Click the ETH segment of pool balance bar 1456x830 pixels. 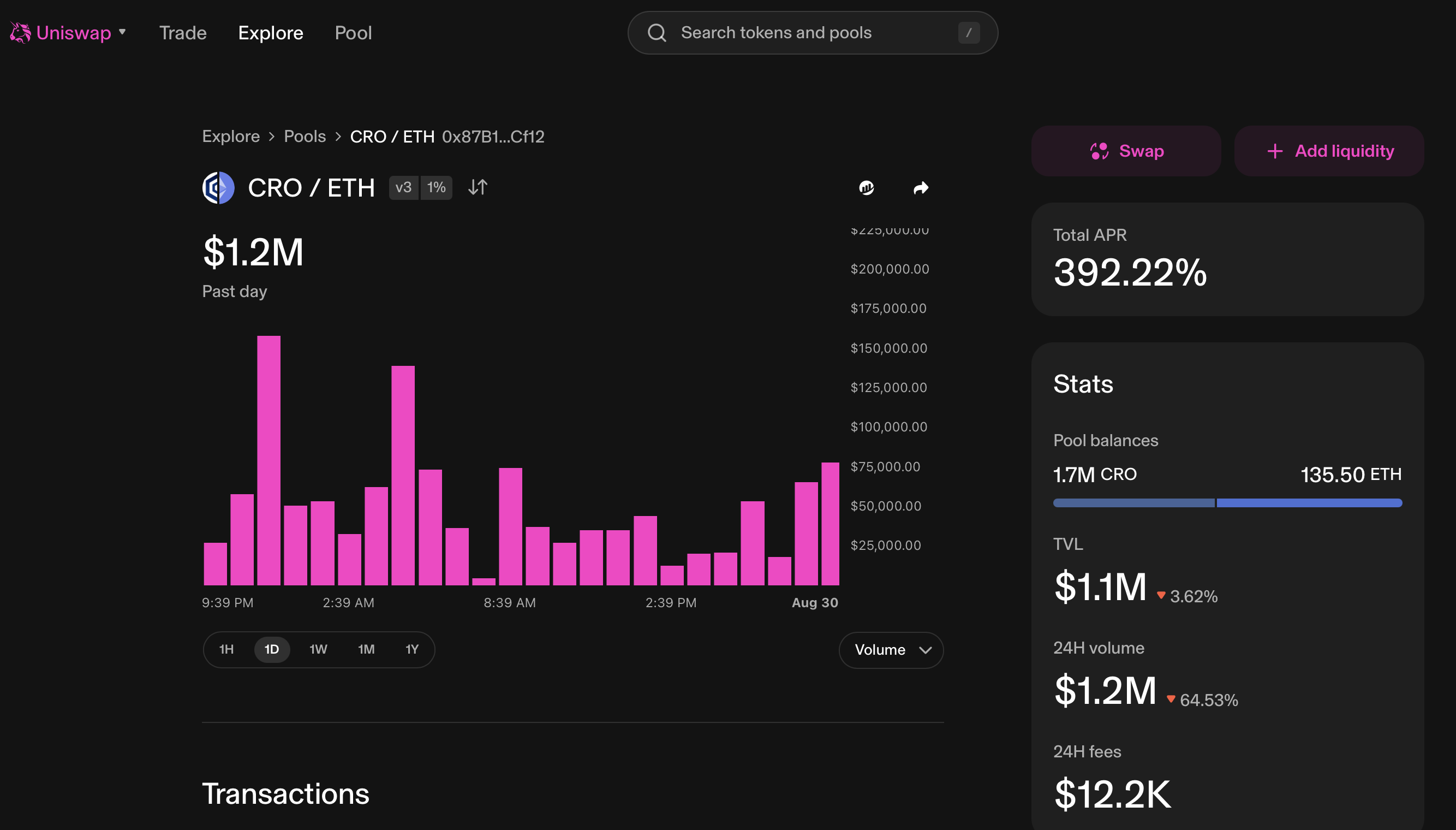tap(1309, 503)
